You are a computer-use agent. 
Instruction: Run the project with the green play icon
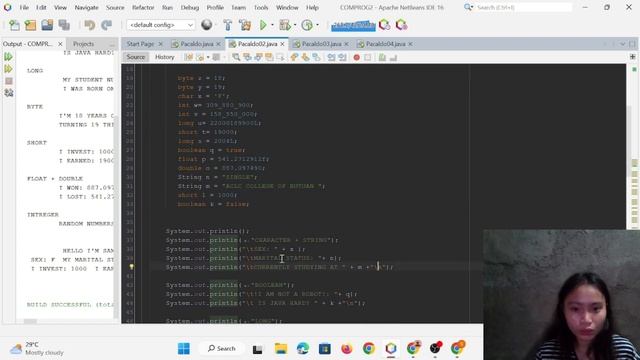pos(263,25)
